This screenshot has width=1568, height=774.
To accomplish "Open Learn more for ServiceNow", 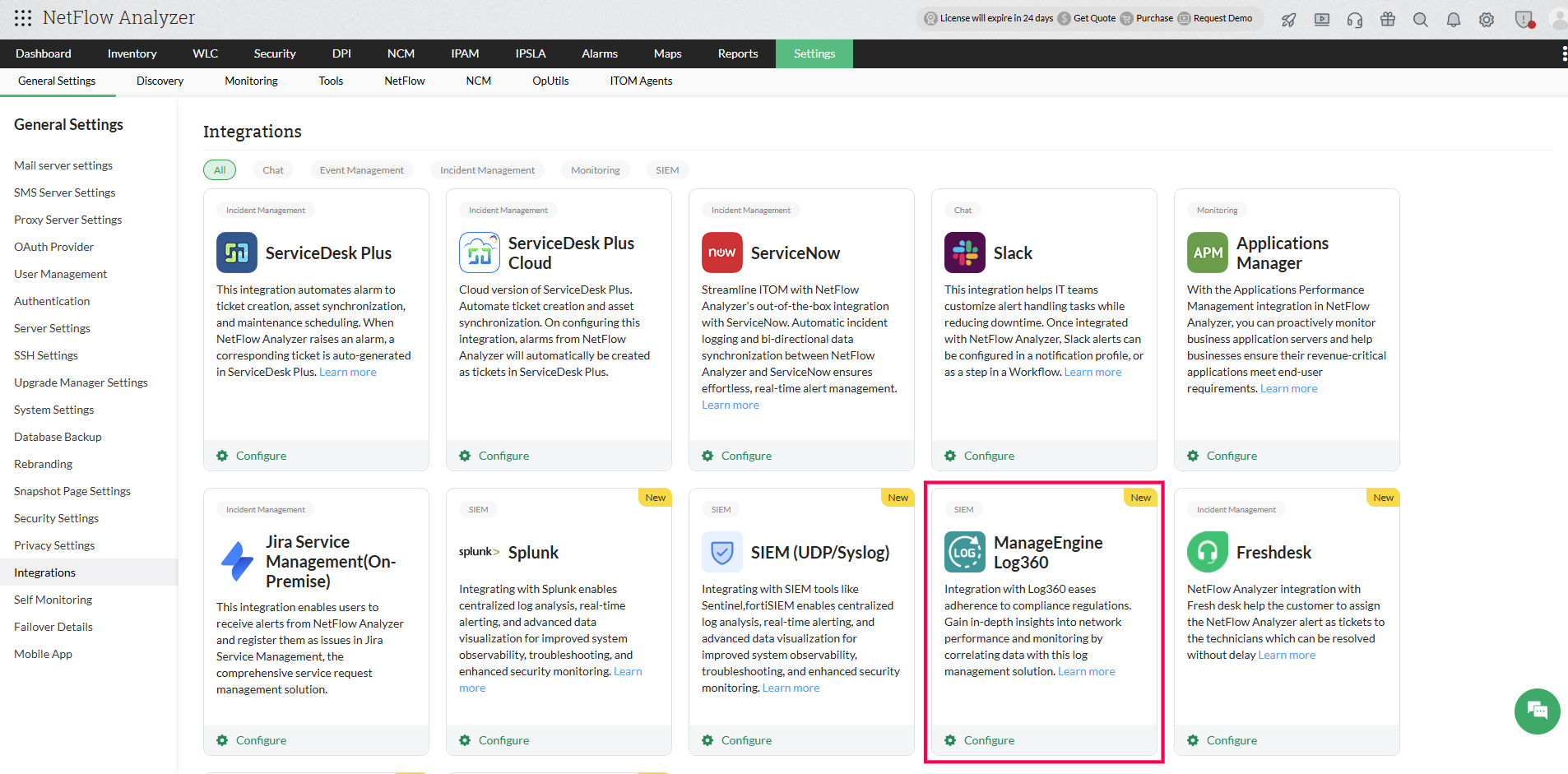I will (731, 405).
